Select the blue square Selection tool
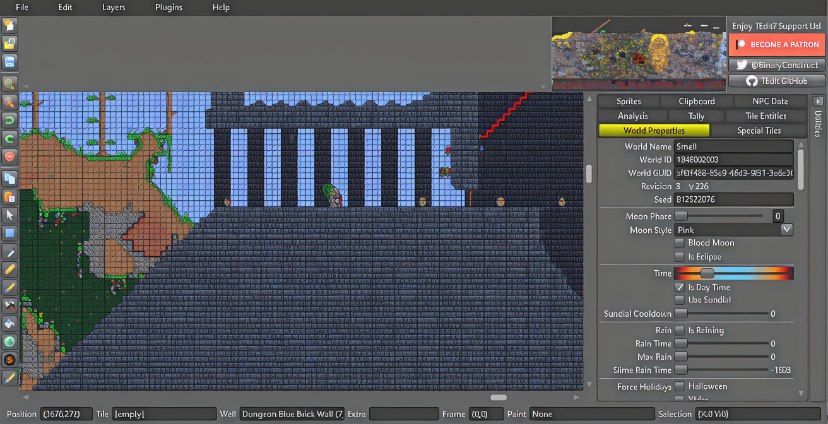828x424 pixels. coord(10,233)
